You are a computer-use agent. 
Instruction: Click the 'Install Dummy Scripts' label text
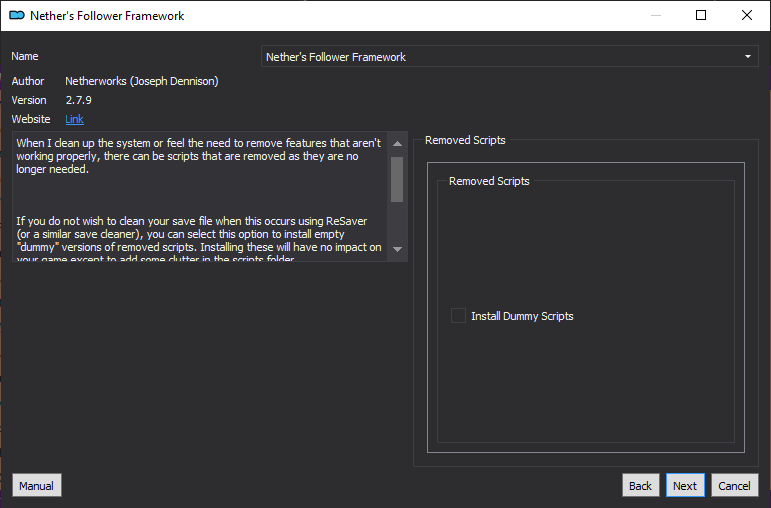522,316
